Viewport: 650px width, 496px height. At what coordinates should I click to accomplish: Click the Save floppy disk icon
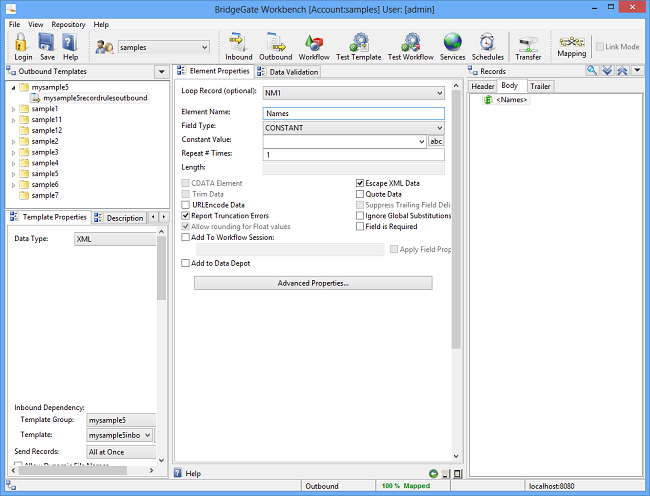point(46,43)
